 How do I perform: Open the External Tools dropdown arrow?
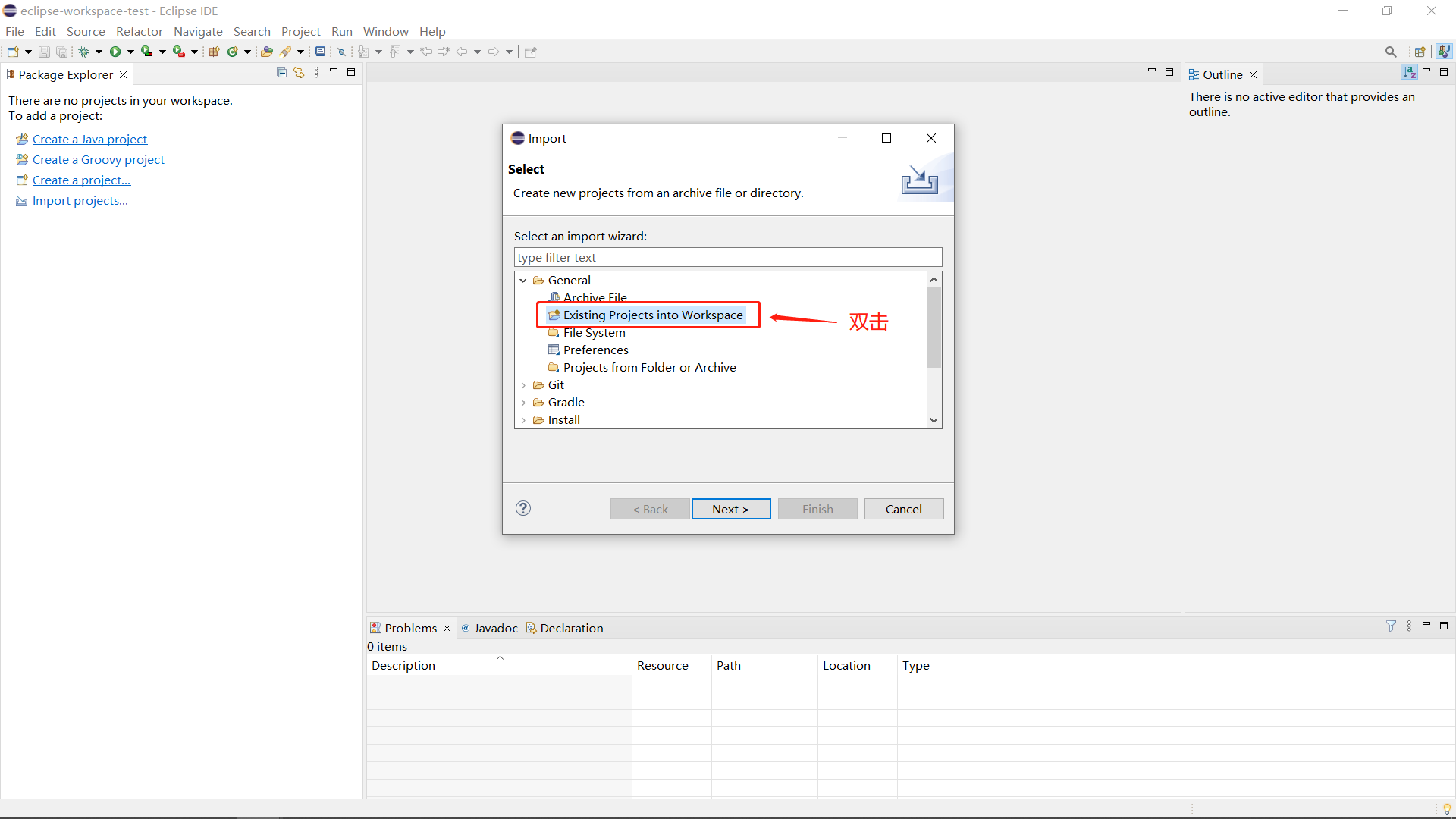point(194,52)
